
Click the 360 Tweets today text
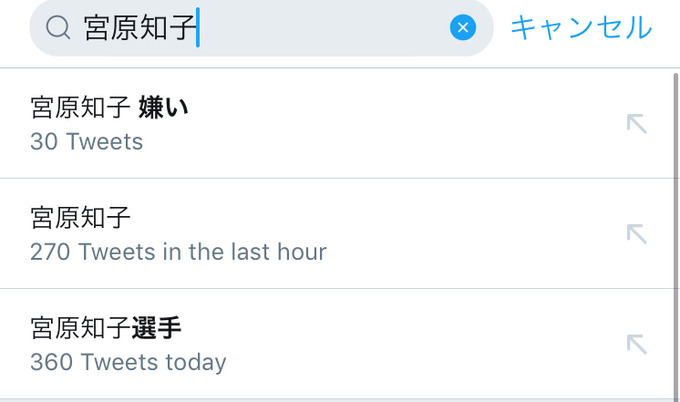(128, 363)
